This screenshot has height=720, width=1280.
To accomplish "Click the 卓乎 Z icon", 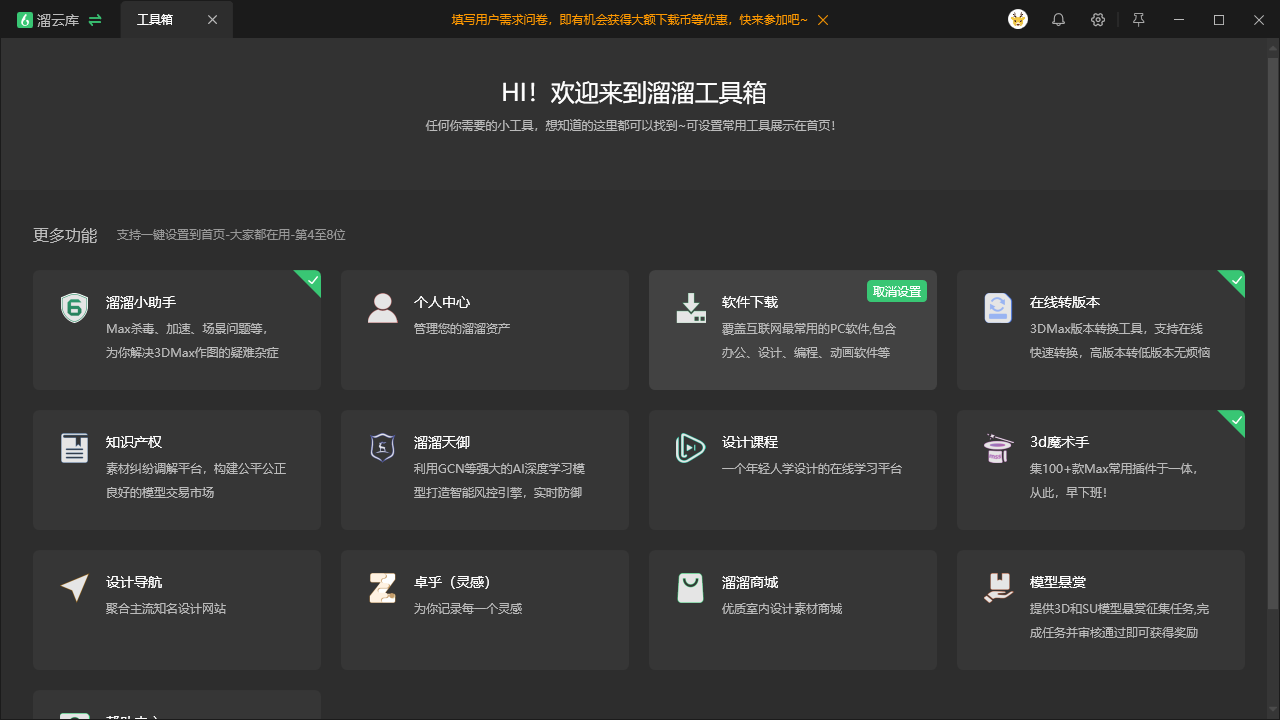I will pyautogui.click(x=382, y=588).
